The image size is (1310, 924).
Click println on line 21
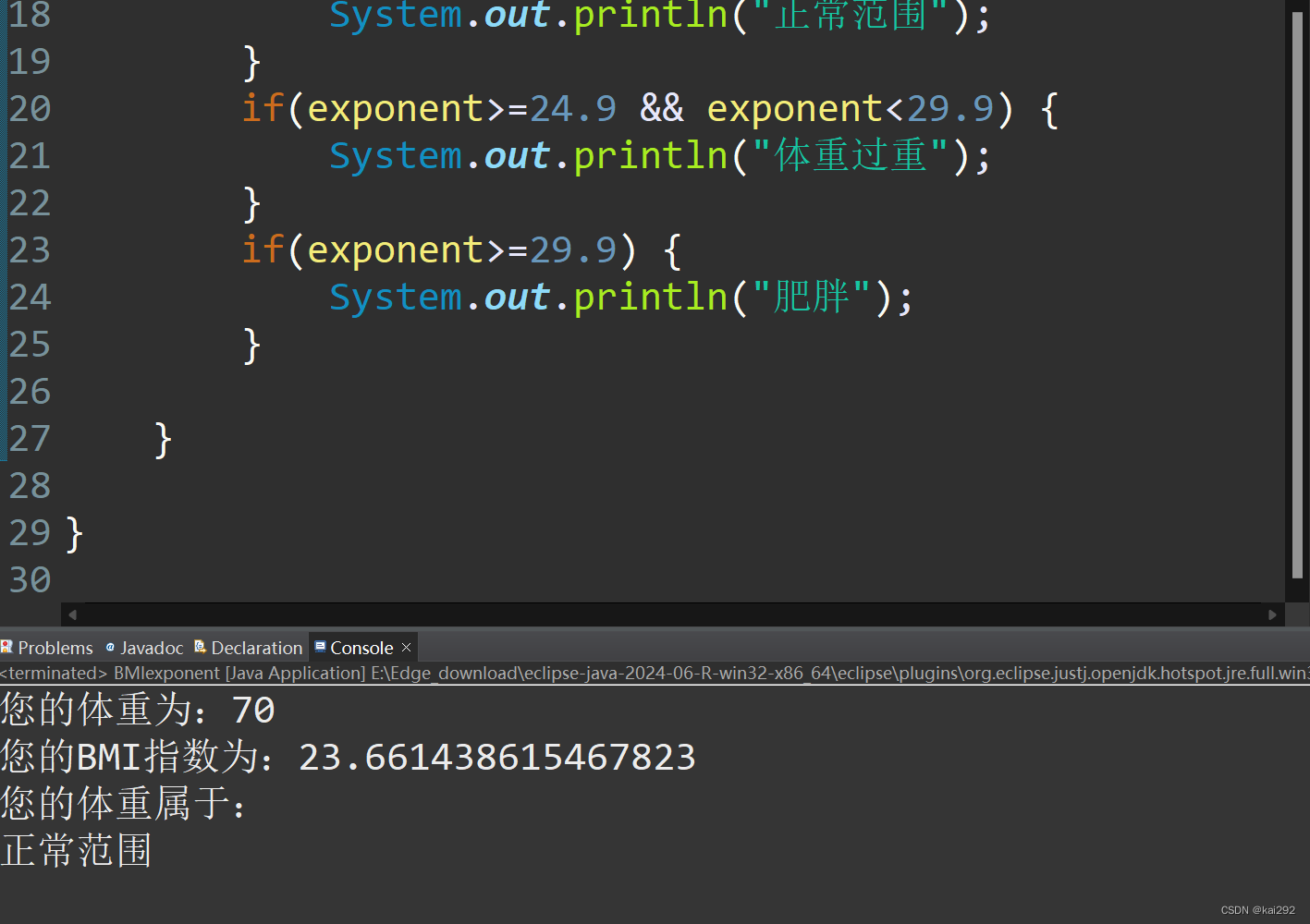pyautogui.click(x=651, y=156)
